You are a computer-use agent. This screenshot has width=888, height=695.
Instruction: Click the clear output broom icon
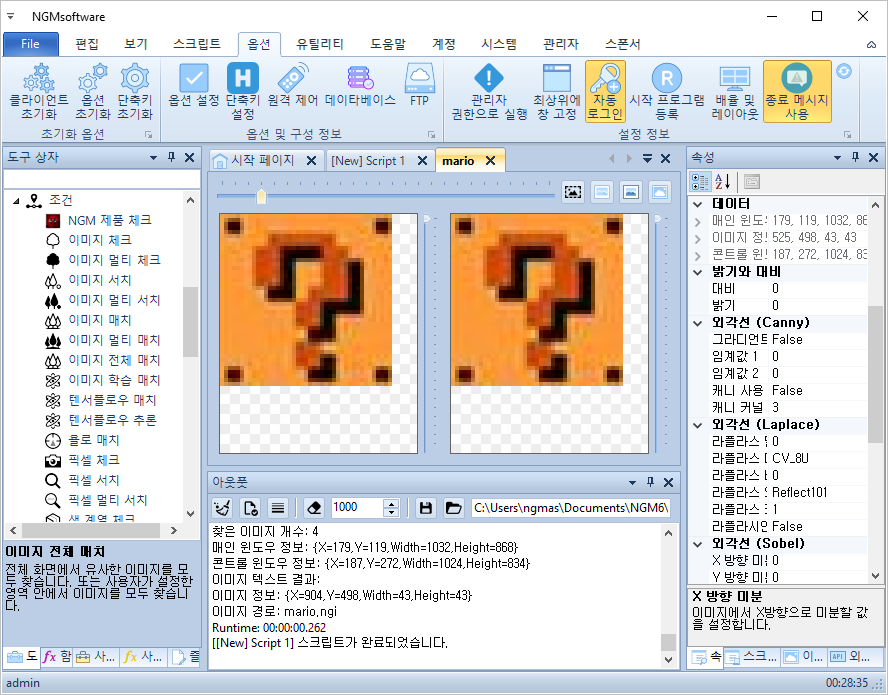coord(223,508)
